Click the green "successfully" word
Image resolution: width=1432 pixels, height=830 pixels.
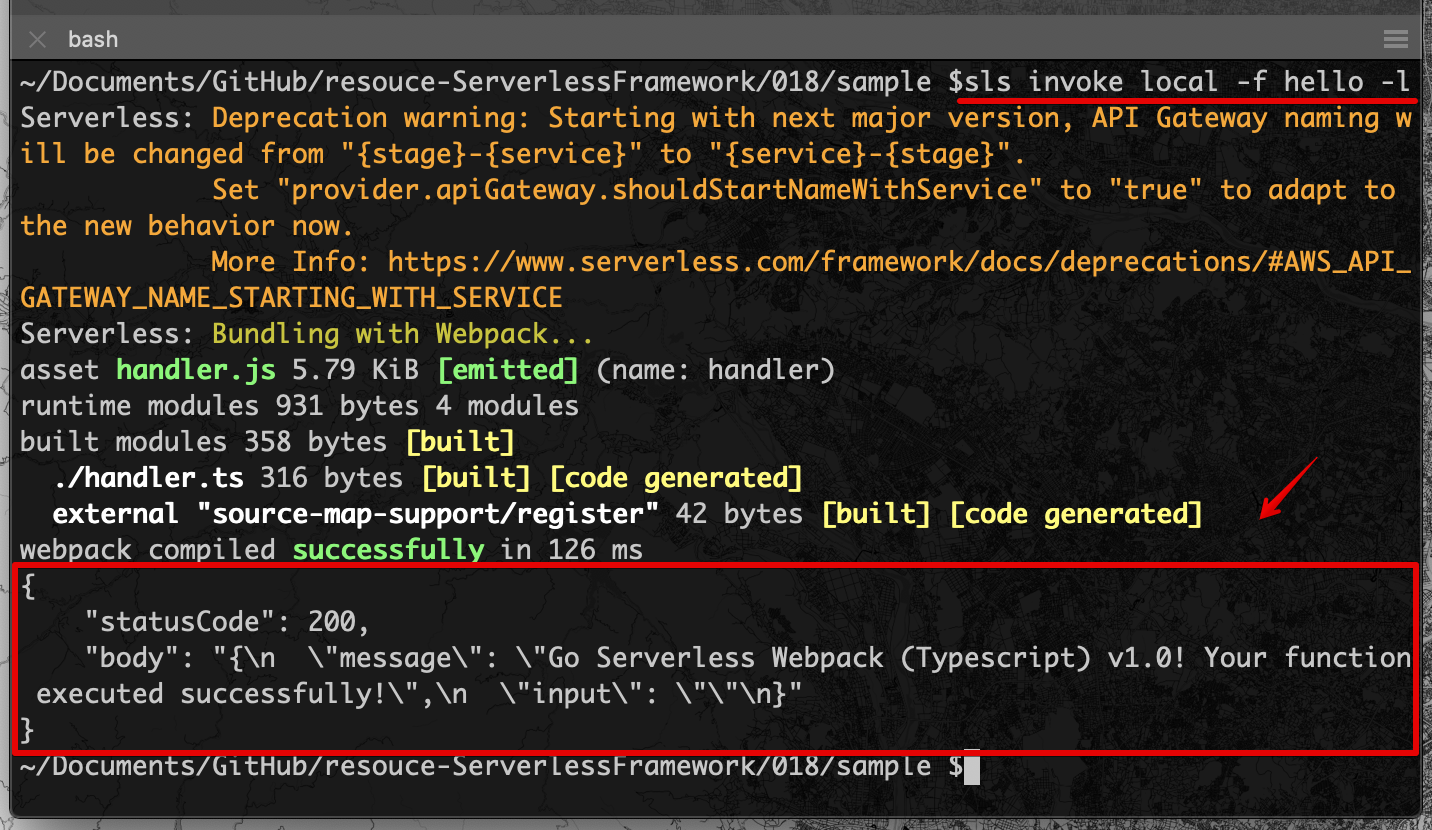tap(388, 550)
